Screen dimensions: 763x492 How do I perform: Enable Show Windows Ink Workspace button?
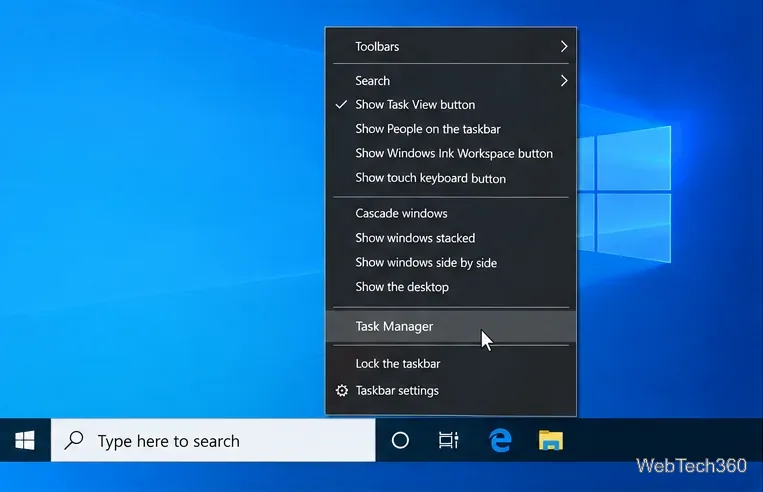(x=451, y=153)
